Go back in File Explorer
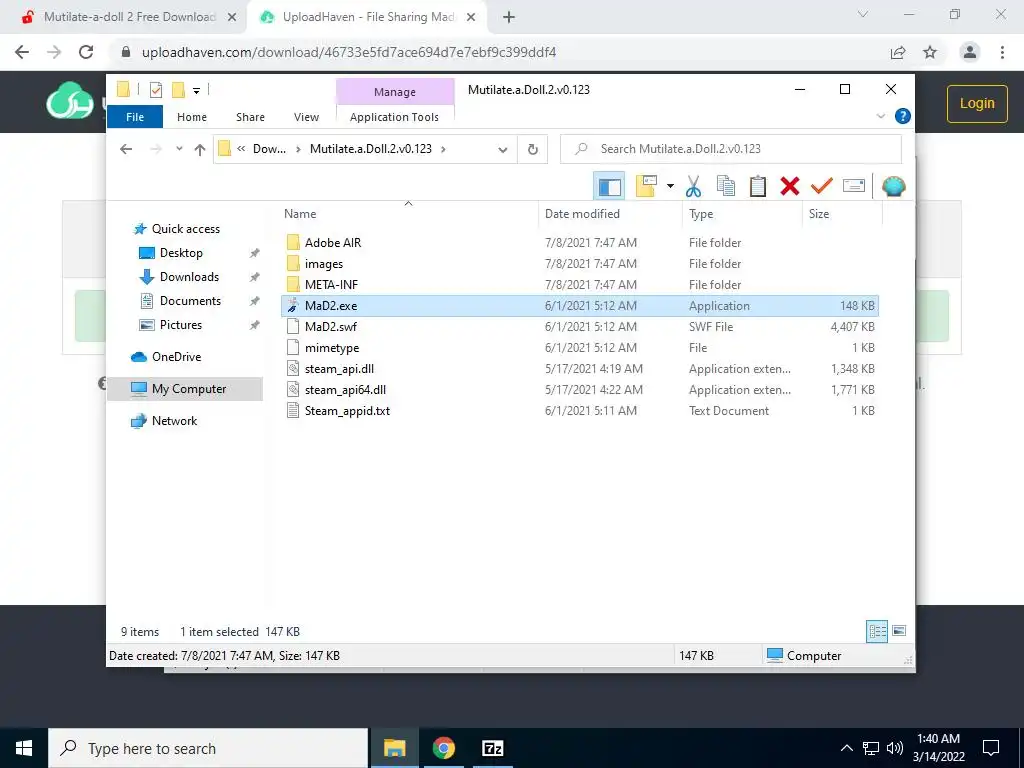 126,149
